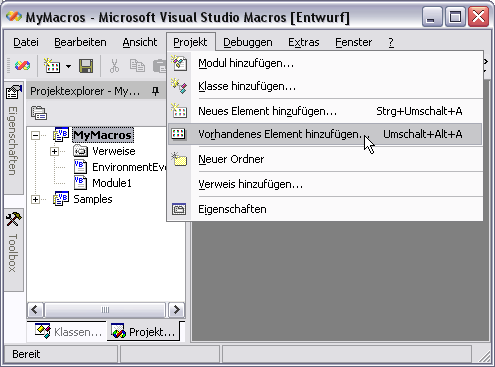The image size is (495, 367).
Task: Open the Datei menu
Action: pyautogui.click(x=26, y=42)
